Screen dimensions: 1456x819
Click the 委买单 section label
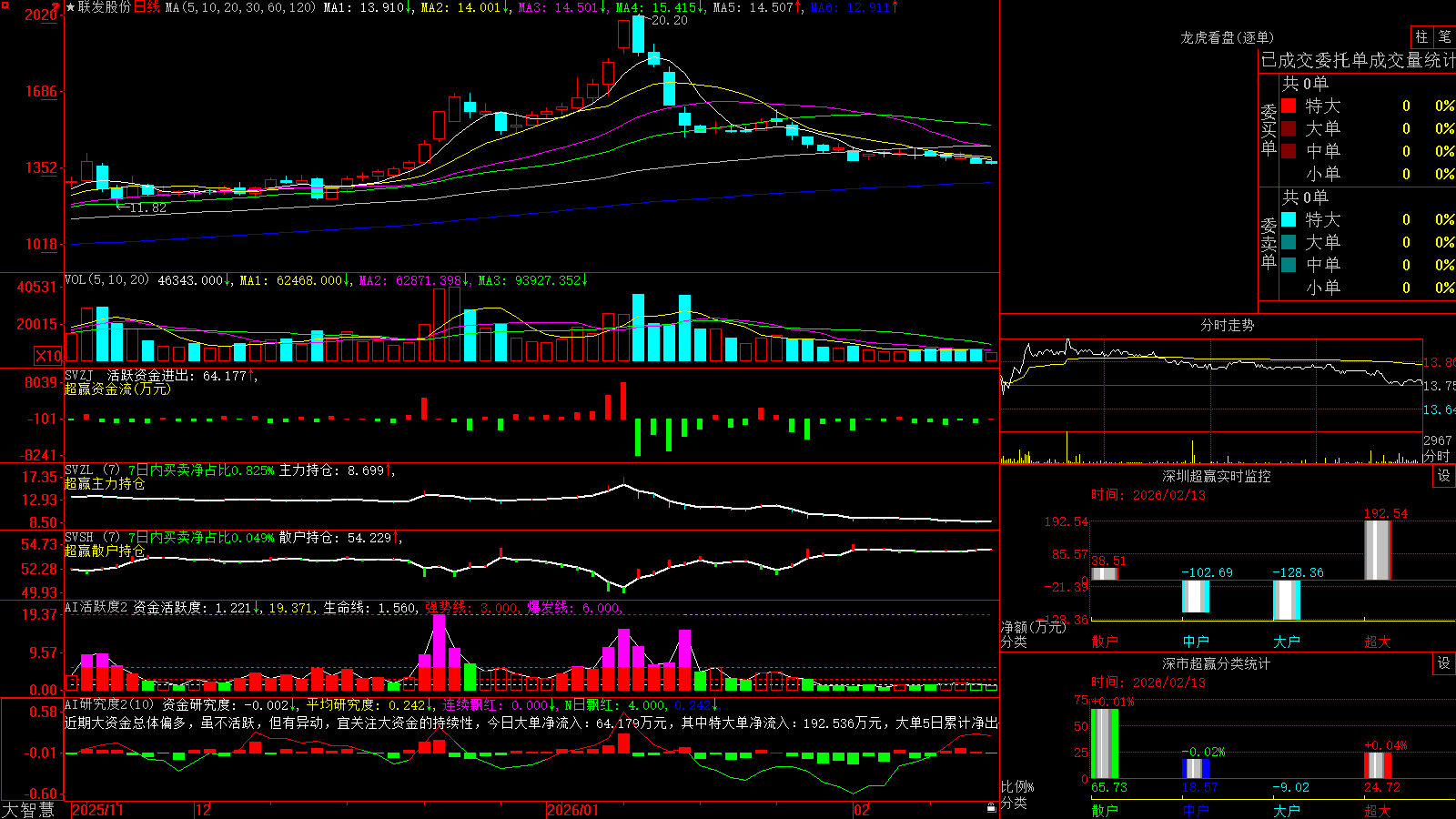point(1269,129)
